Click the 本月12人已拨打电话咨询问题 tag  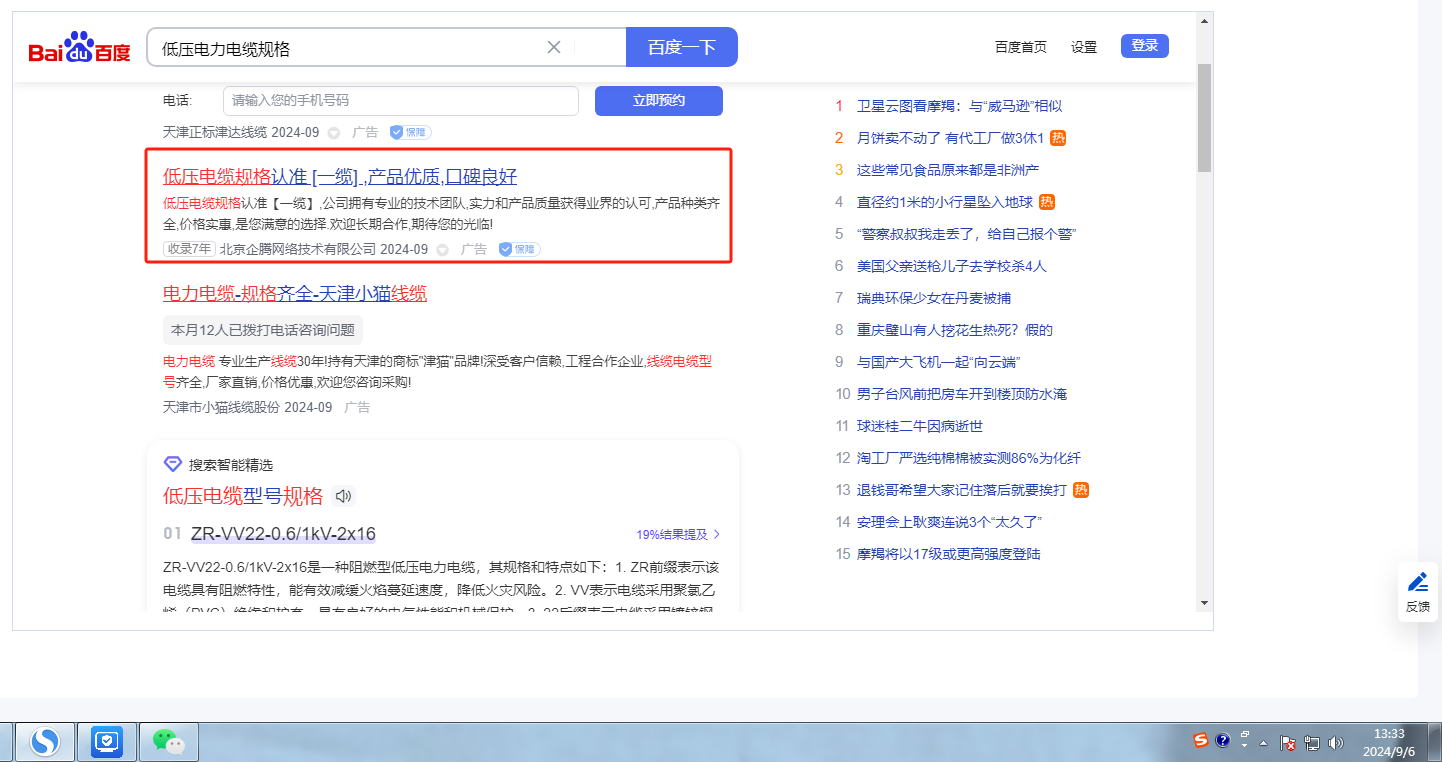(263, 330)
